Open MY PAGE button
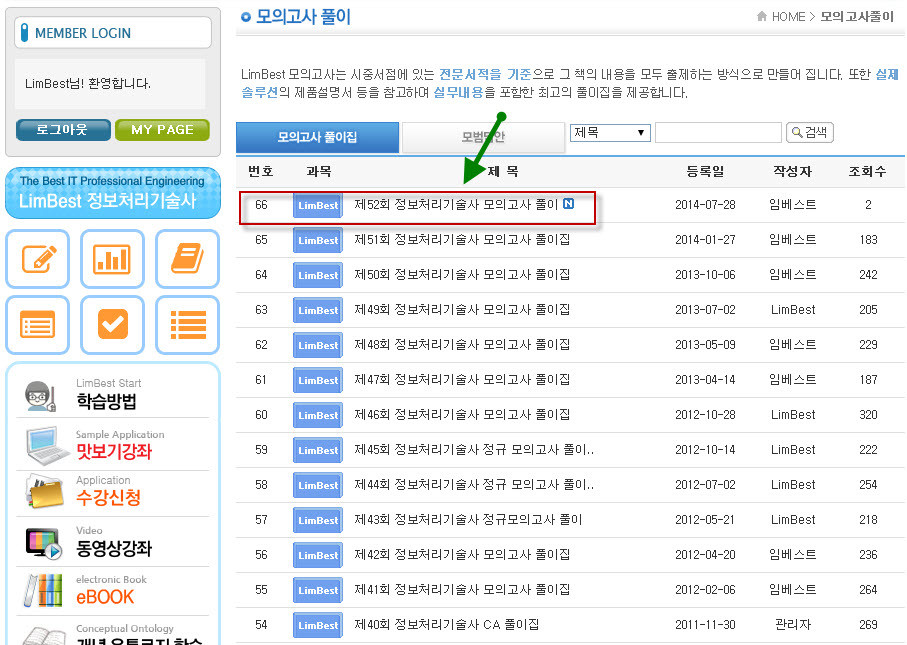The width and height of the screenshot is (907, 645). [163, 130]
